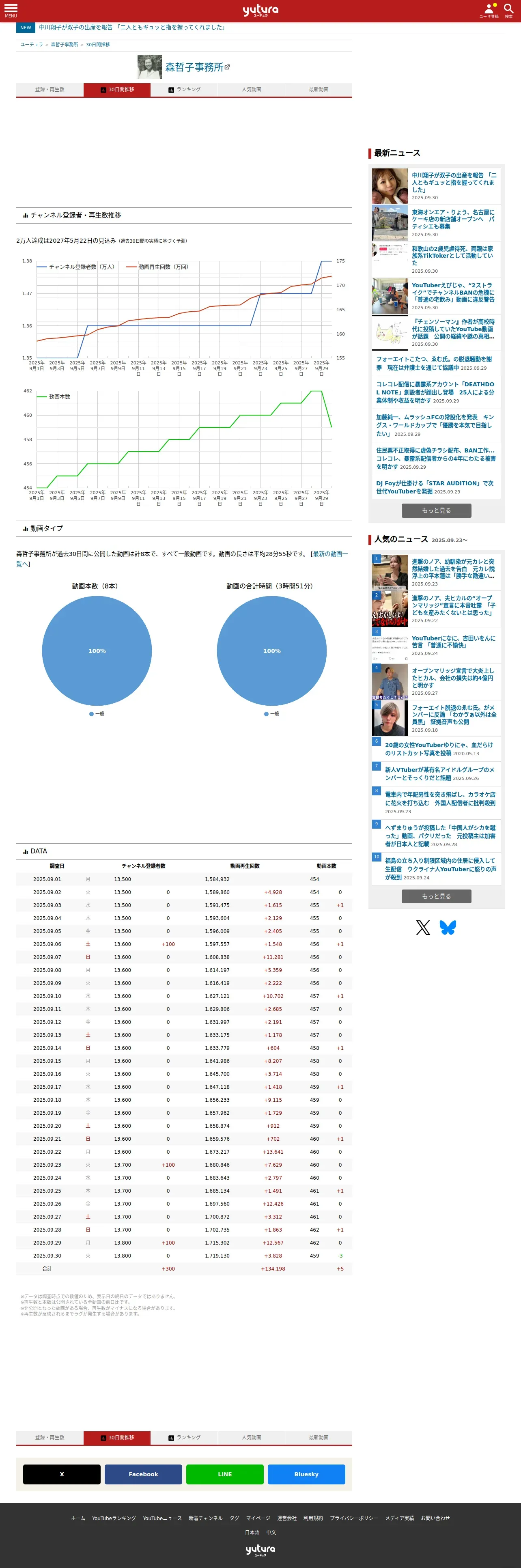Click the Bluesky butterfly icon in sidebar
The image size is (521, 1568).
click(x=448, y=928)
